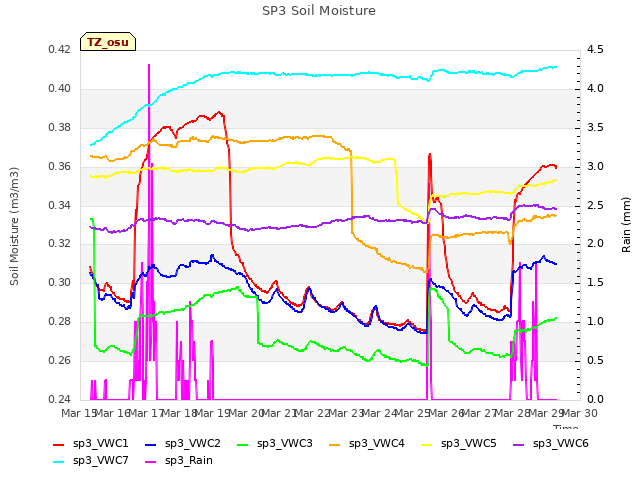Click the sp3_VWC4 legend label
The width and height of the screenshot is (640, 480).
(376, 443)
